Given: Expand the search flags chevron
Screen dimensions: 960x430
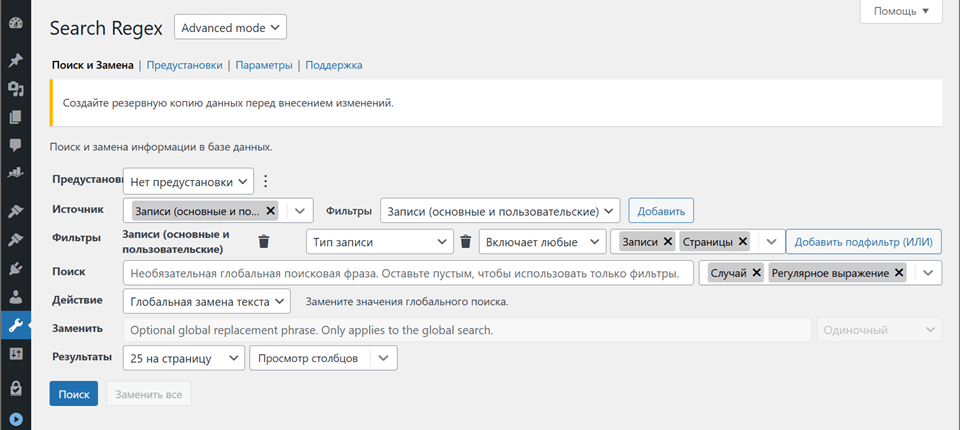Looking at the screenshot, I should (928, 273).
